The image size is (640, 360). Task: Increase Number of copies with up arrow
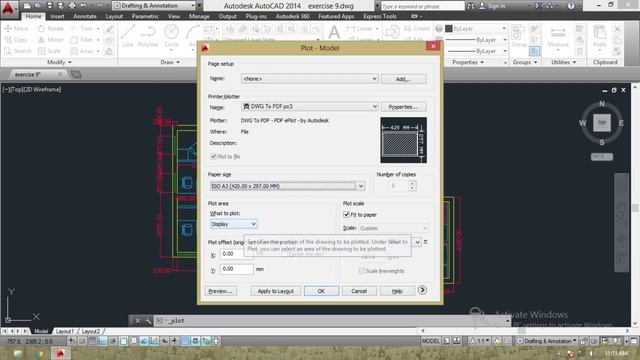point(412,183)
